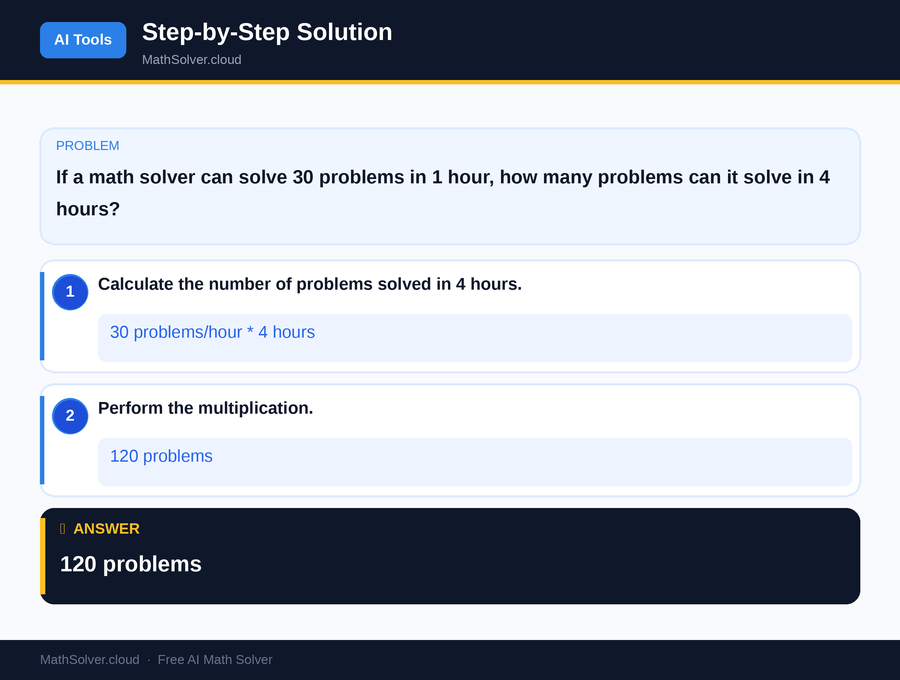
Task: Click the final answer text 120 problems
Action: (x=130, y=564)
